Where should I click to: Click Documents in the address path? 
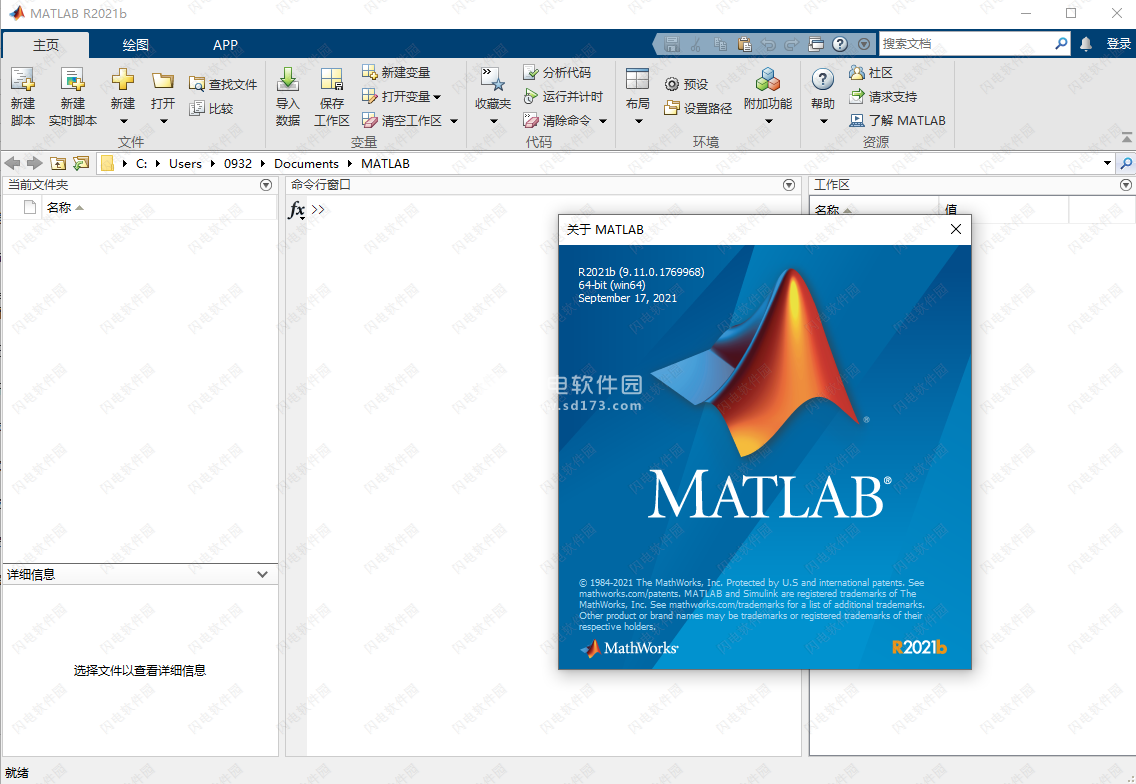tap(306, 164)
